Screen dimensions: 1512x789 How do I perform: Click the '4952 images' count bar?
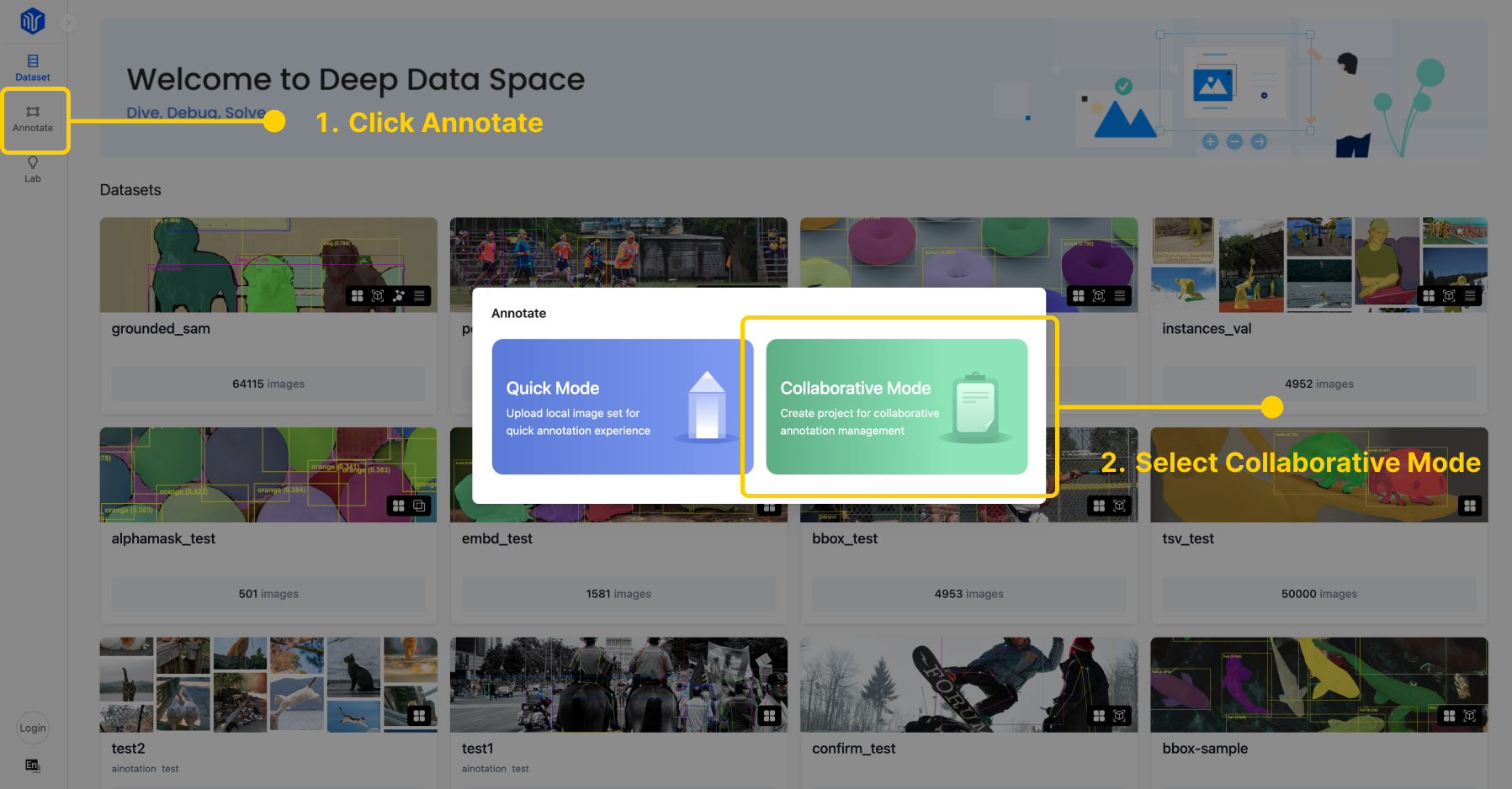point(1319,384)
